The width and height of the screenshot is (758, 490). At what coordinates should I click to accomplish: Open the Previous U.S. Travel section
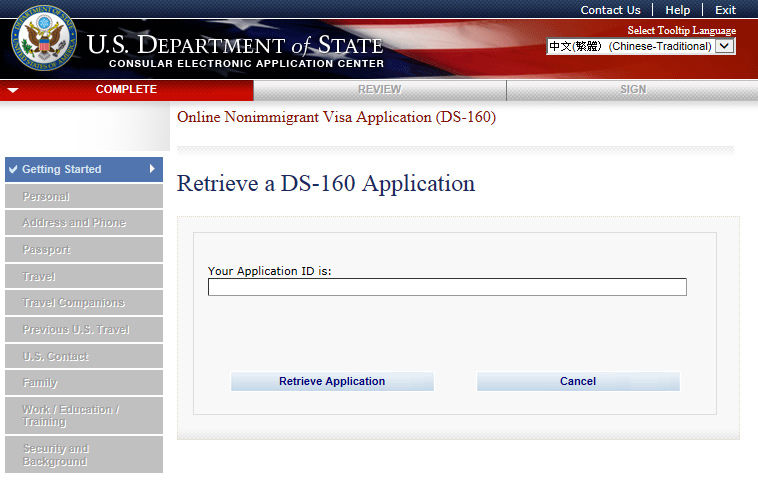[84, 330]
